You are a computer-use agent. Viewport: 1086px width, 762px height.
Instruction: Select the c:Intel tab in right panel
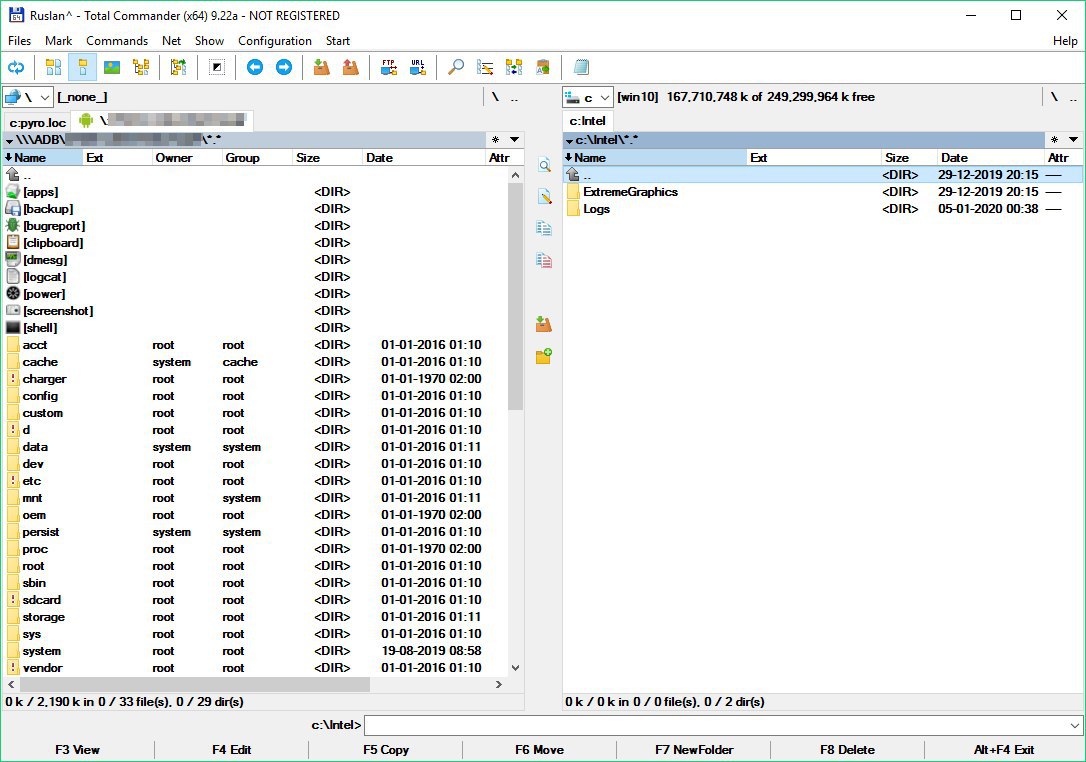(587, 121)
